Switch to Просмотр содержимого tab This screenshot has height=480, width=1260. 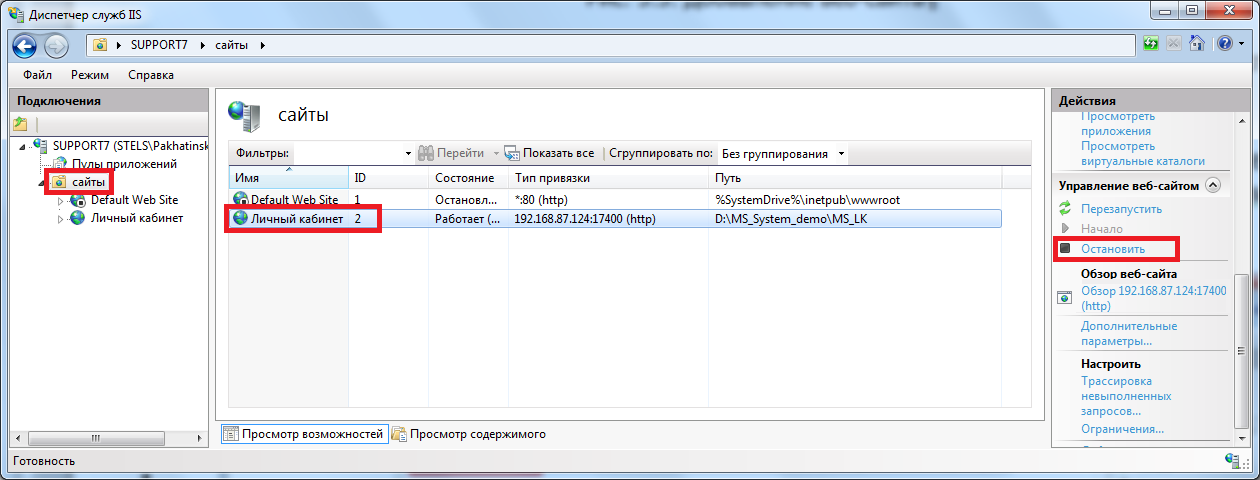(469, 434)
